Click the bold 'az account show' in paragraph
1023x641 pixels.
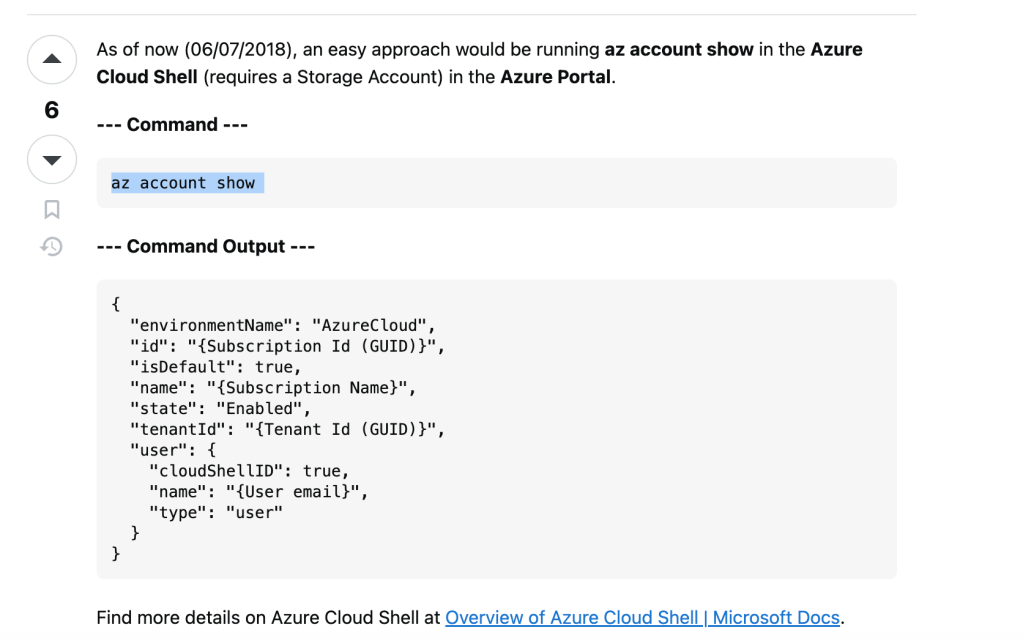click(x=679, y=49)
